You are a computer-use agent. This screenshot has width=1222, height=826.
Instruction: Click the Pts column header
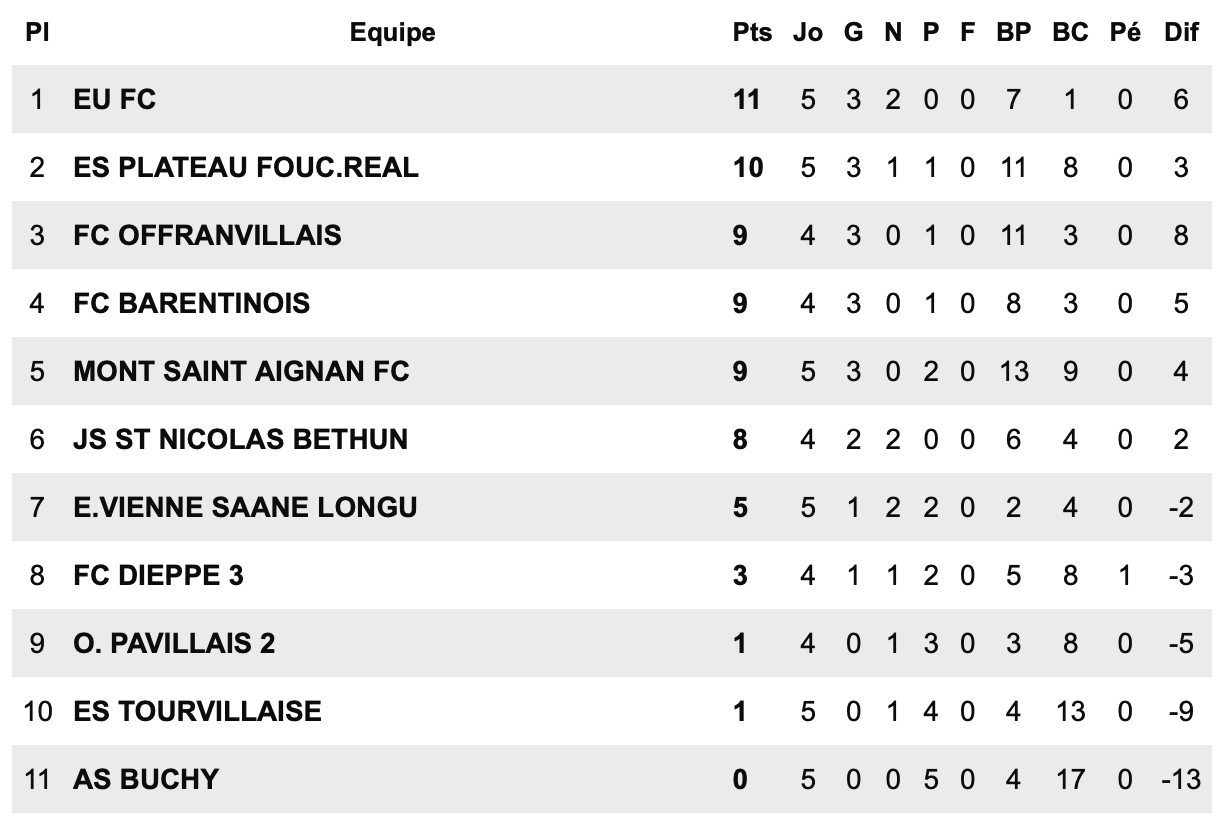[x=752, y=32]
